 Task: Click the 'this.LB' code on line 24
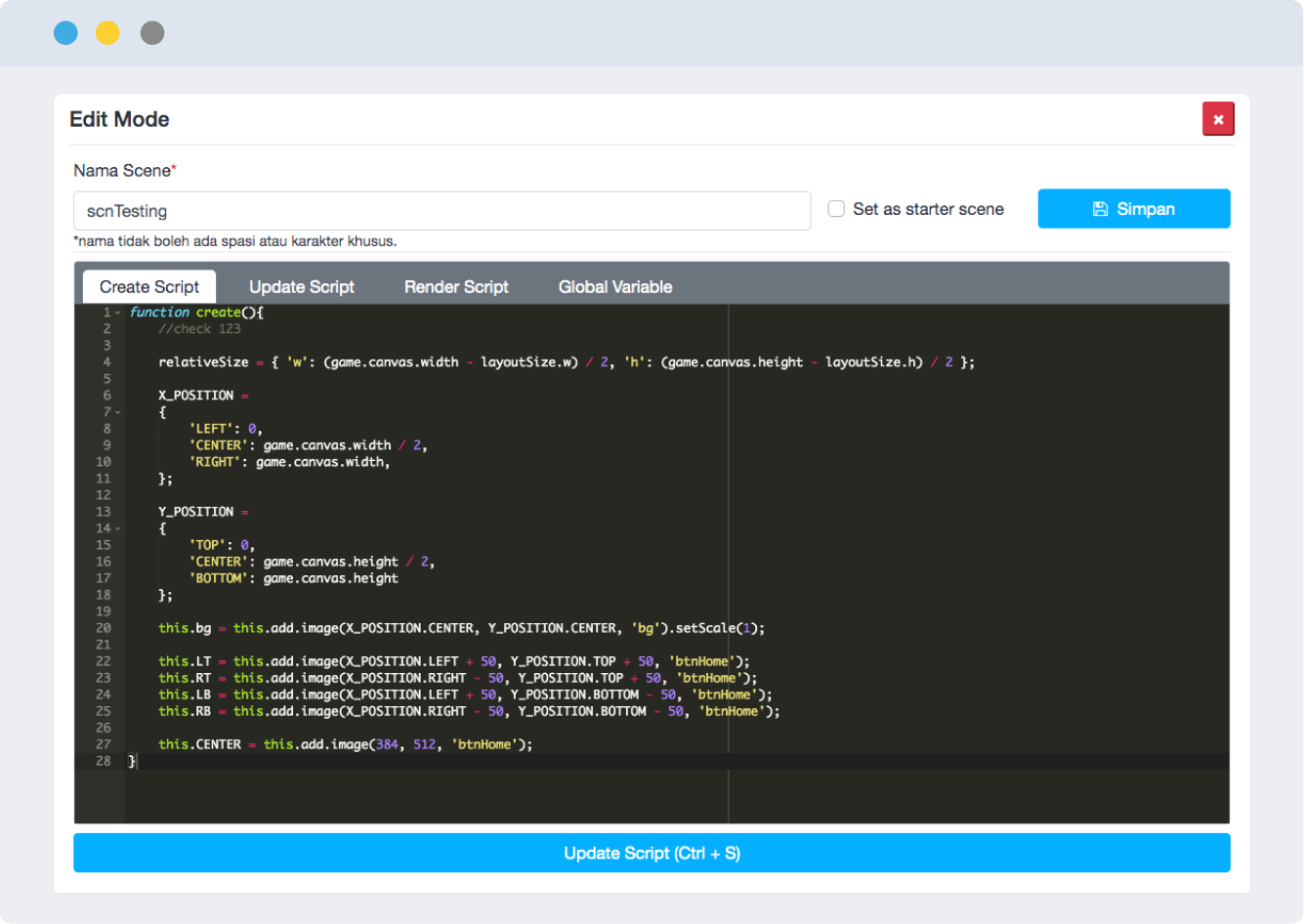point(185,694)
